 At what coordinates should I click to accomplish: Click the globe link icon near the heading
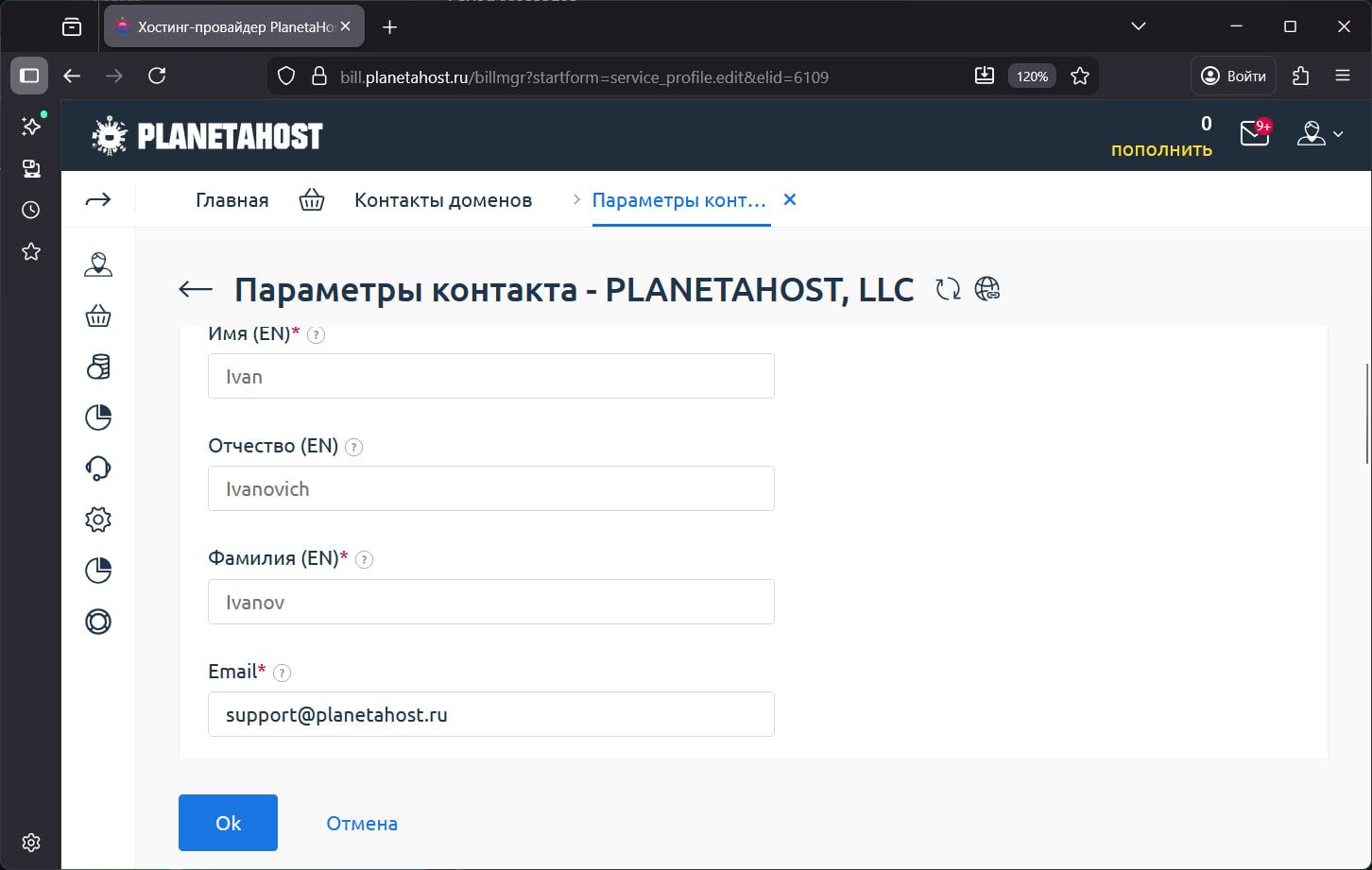[x=988, y=289]
